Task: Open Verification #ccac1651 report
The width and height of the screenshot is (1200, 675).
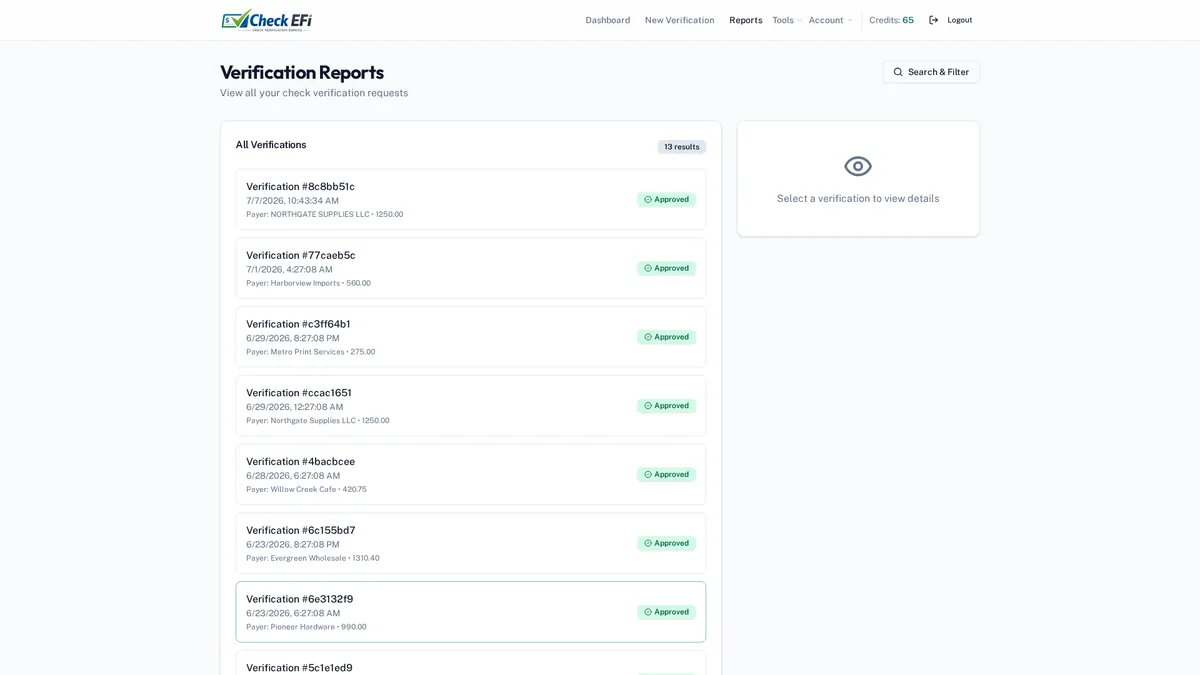Action: 471,406
